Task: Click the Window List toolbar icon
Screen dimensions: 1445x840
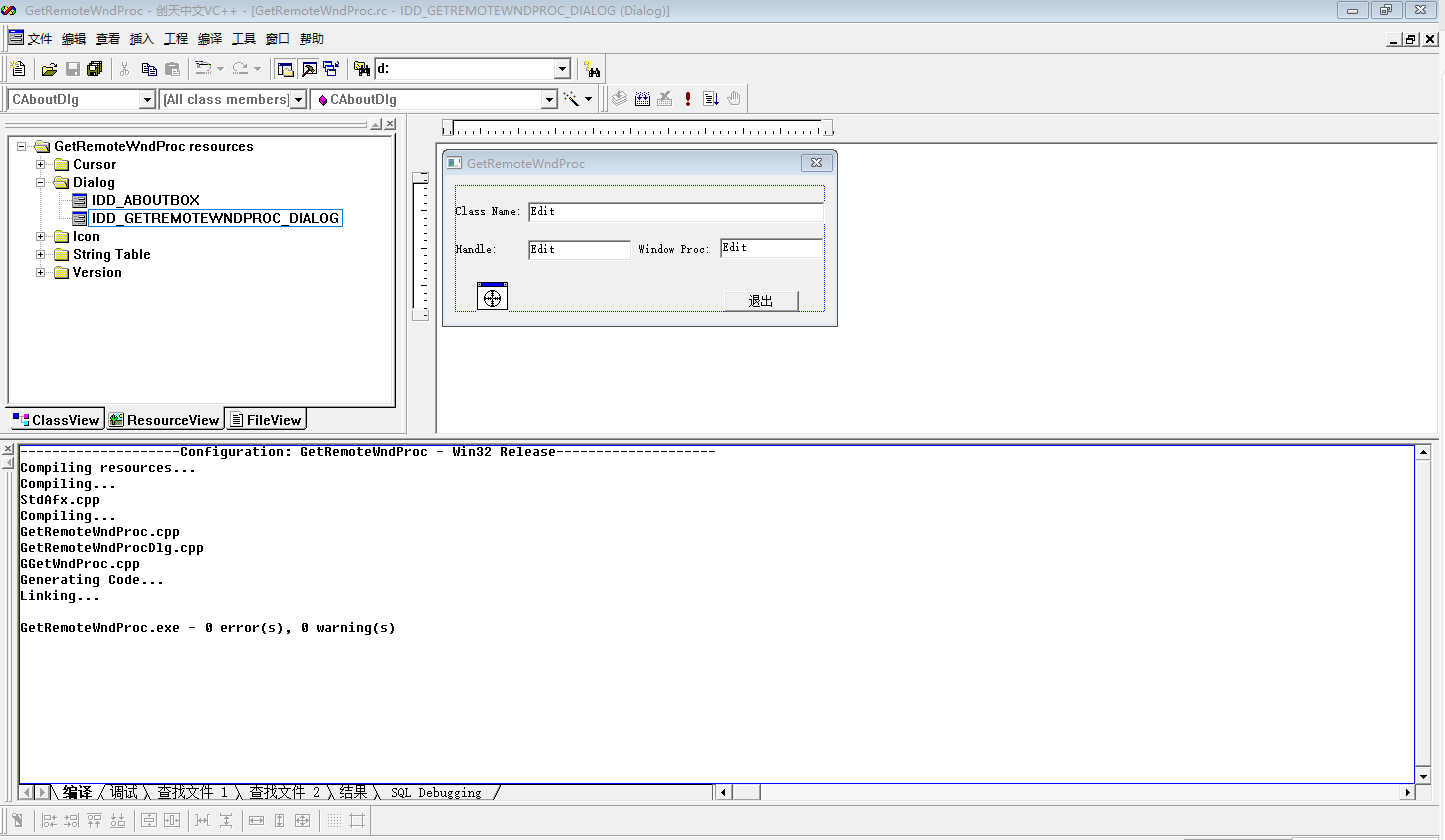Action: pyautogui.click(x=330, y=69)
